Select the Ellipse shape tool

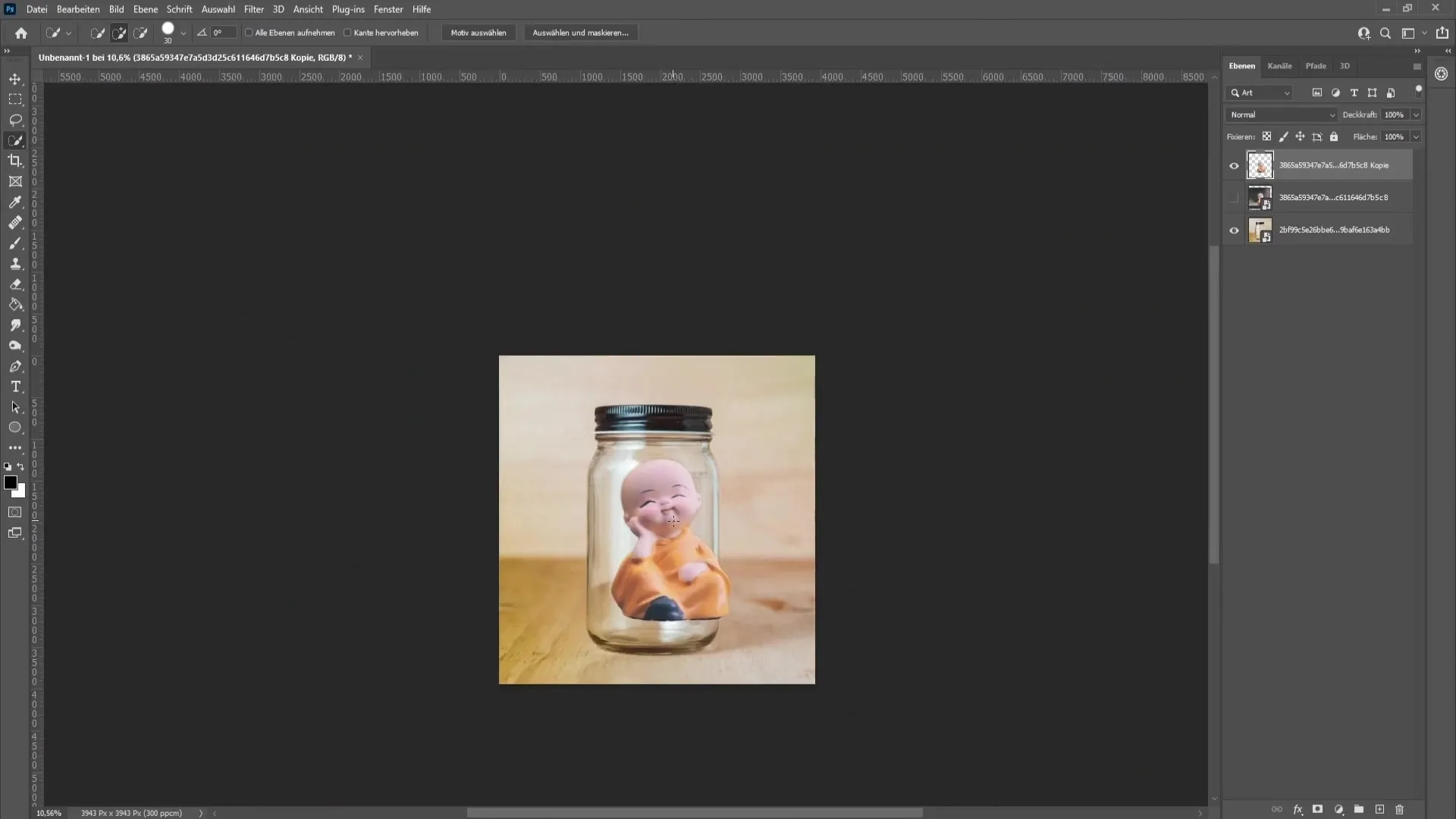click(15, 428)
